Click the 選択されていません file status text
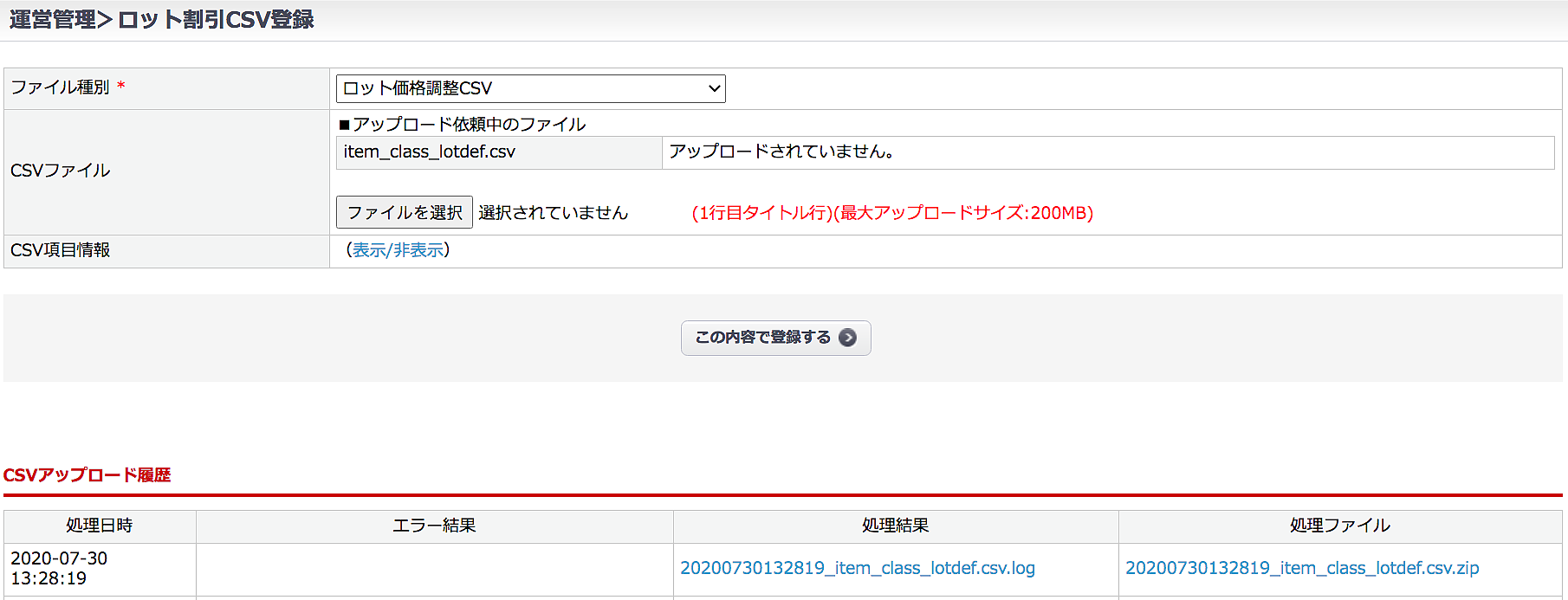This screenshot has height=600, width=1568. coord(553,213)
